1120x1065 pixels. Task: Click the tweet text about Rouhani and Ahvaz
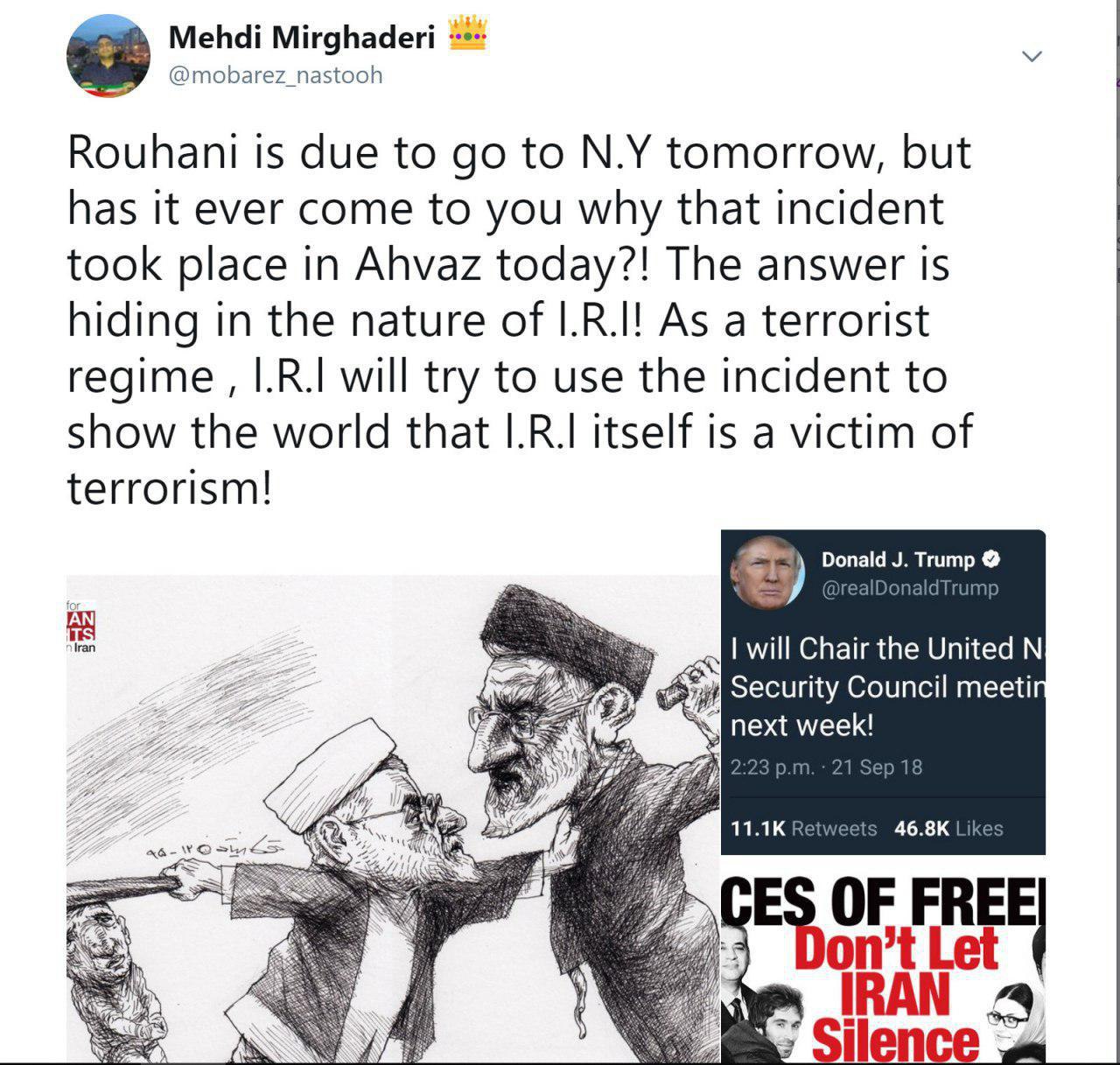(521, 319)
